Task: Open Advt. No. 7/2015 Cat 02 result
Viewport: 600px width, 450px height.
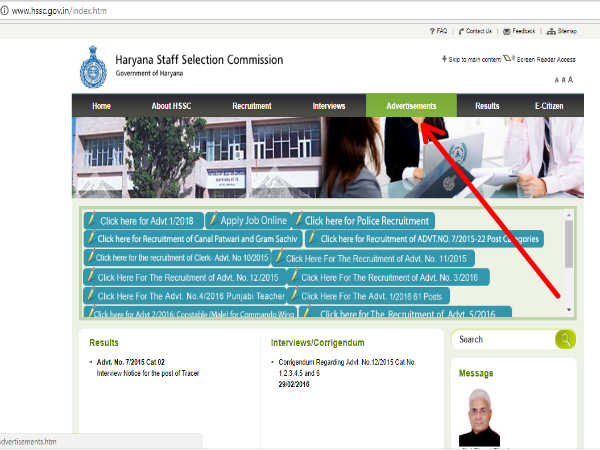Action: 130,362
